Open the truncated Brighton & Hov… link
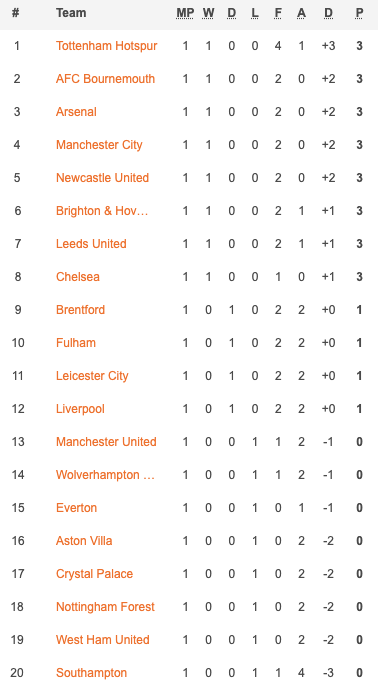 tap(102, 211)
